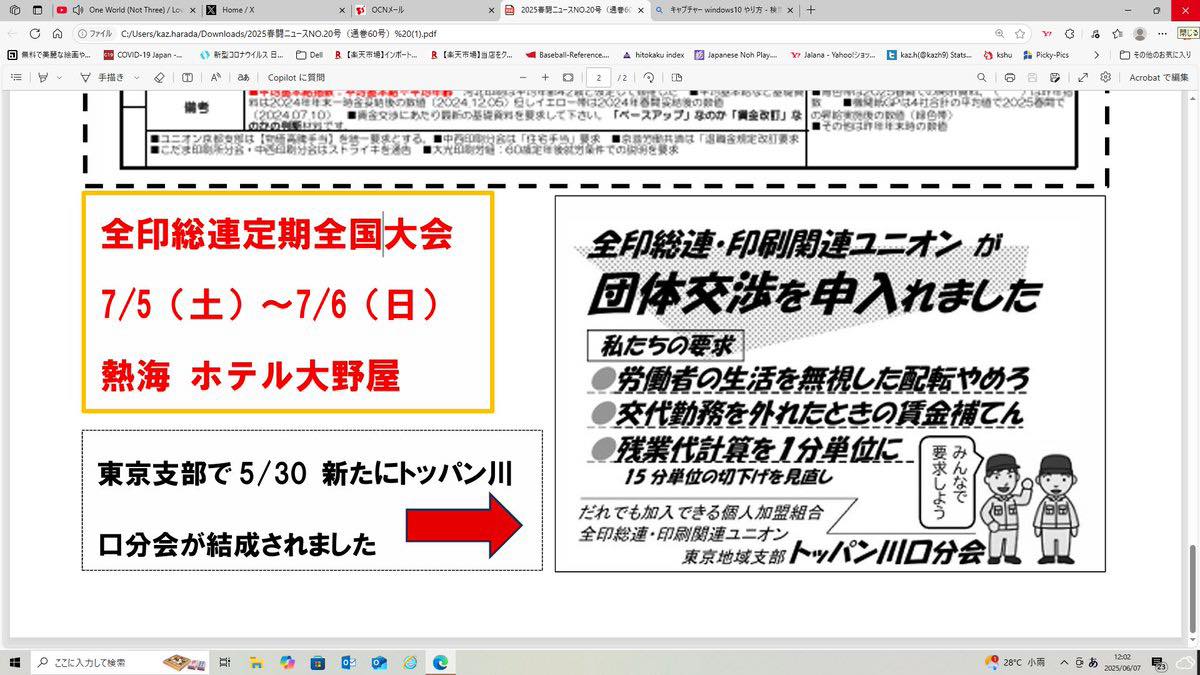Click the fit-to-page icon
Image resolution: width=1200 pixels, height=675 pixels.
(568, 77)
